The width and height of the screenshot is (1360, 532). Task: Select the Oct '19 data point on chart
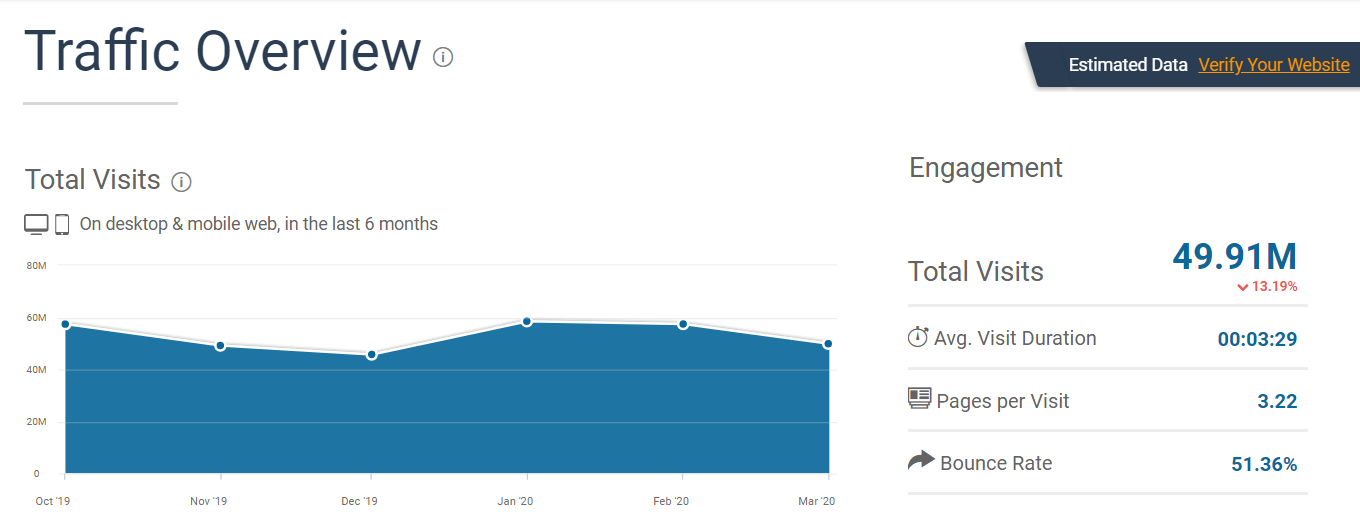coord(65,324)
